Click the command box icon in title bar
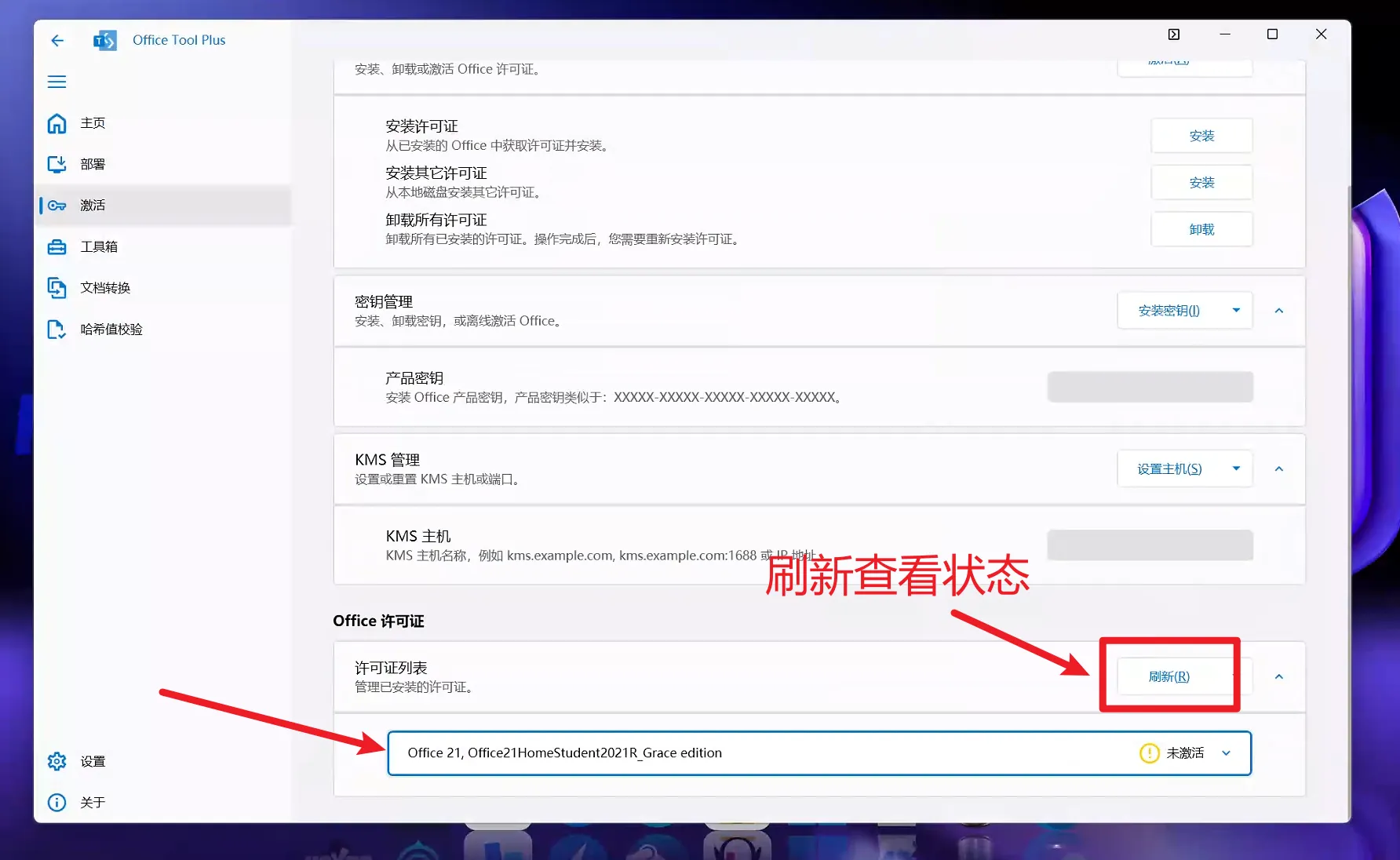Image resolution: width=1400 pixels, height=860 pixels. point(1173,35)
